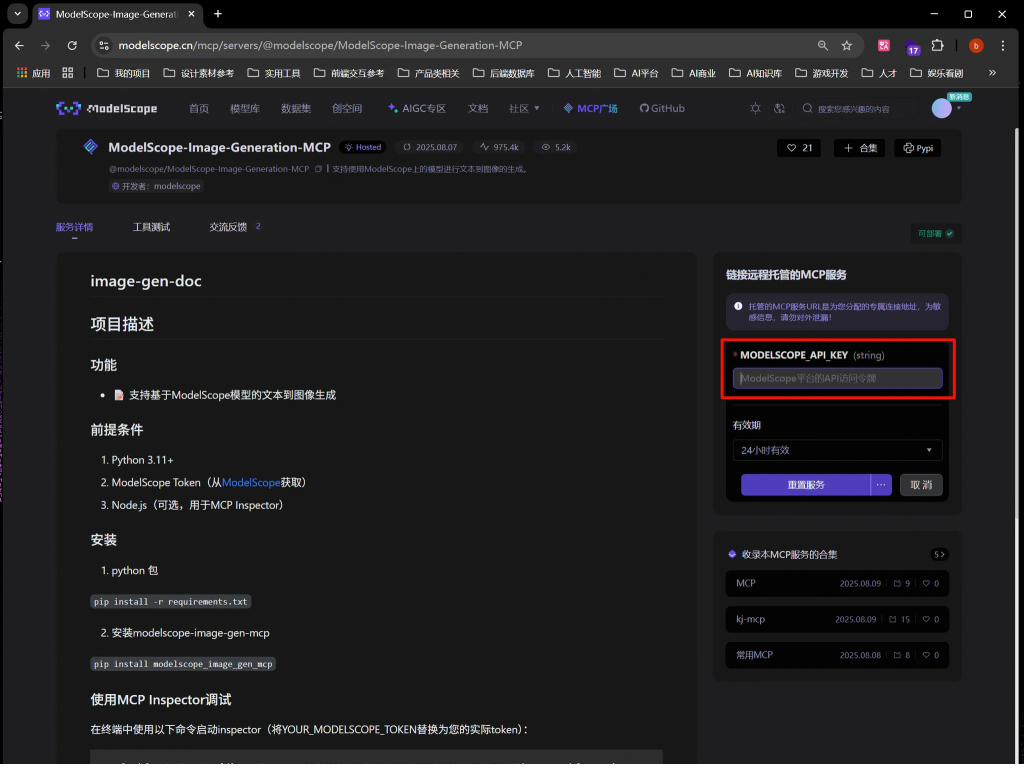1024x776 pixels.
Task: Open 数据集 in the navigation
Action: (x=296, y=108)
